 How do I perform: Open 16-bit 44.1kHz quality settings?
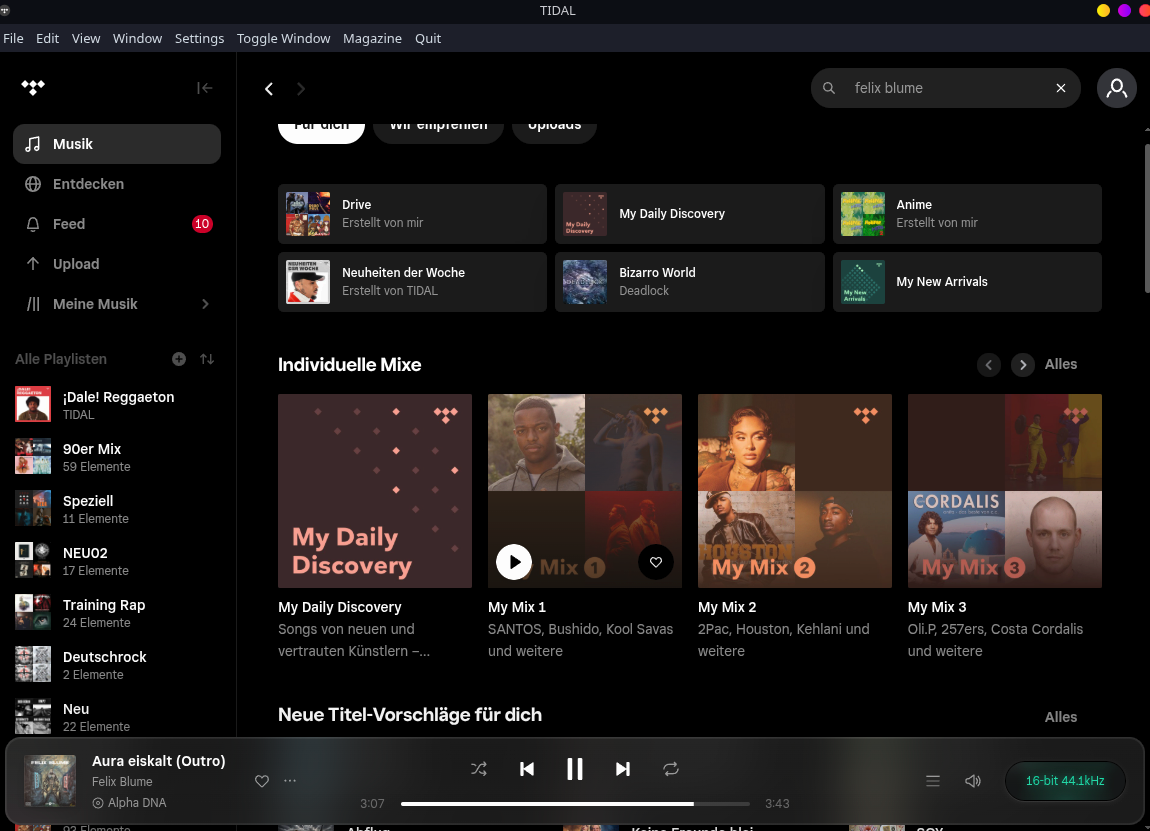(1065, 781)
